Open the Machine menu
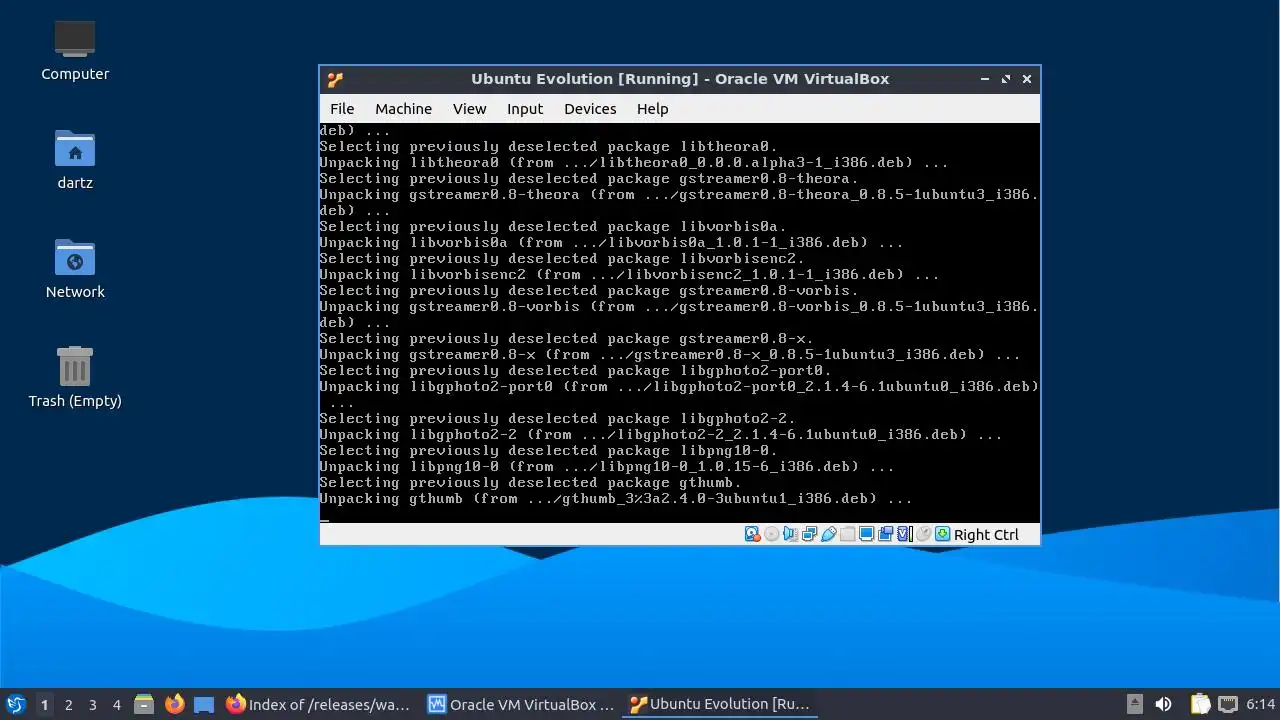1280x720 pixels. click(403, 109)
